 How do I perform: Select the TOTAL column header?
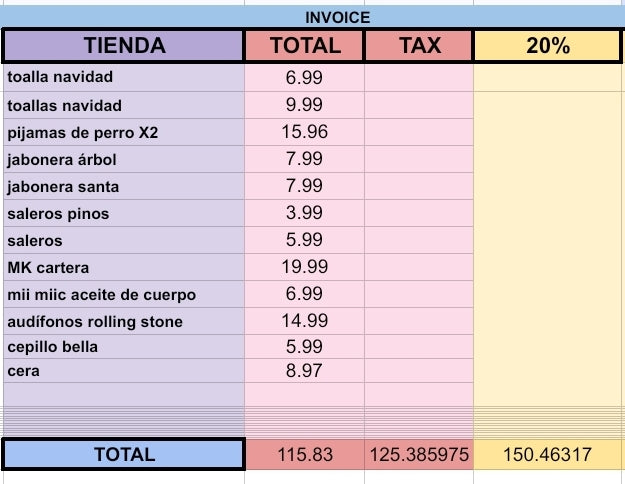coord(305,45)
